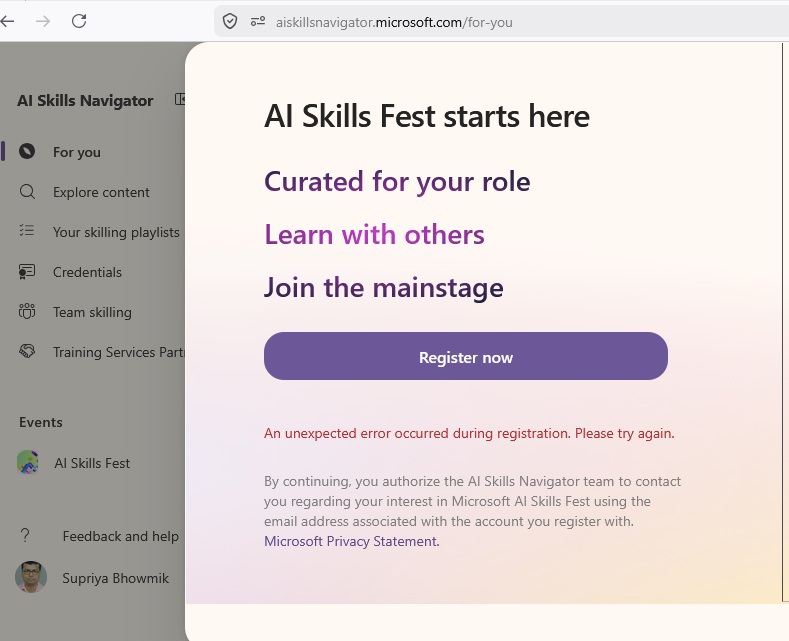Click the AI Skills Fest starts here title
Image resolution: width=789 pixels, height=641 pixels.
point(427,116)
